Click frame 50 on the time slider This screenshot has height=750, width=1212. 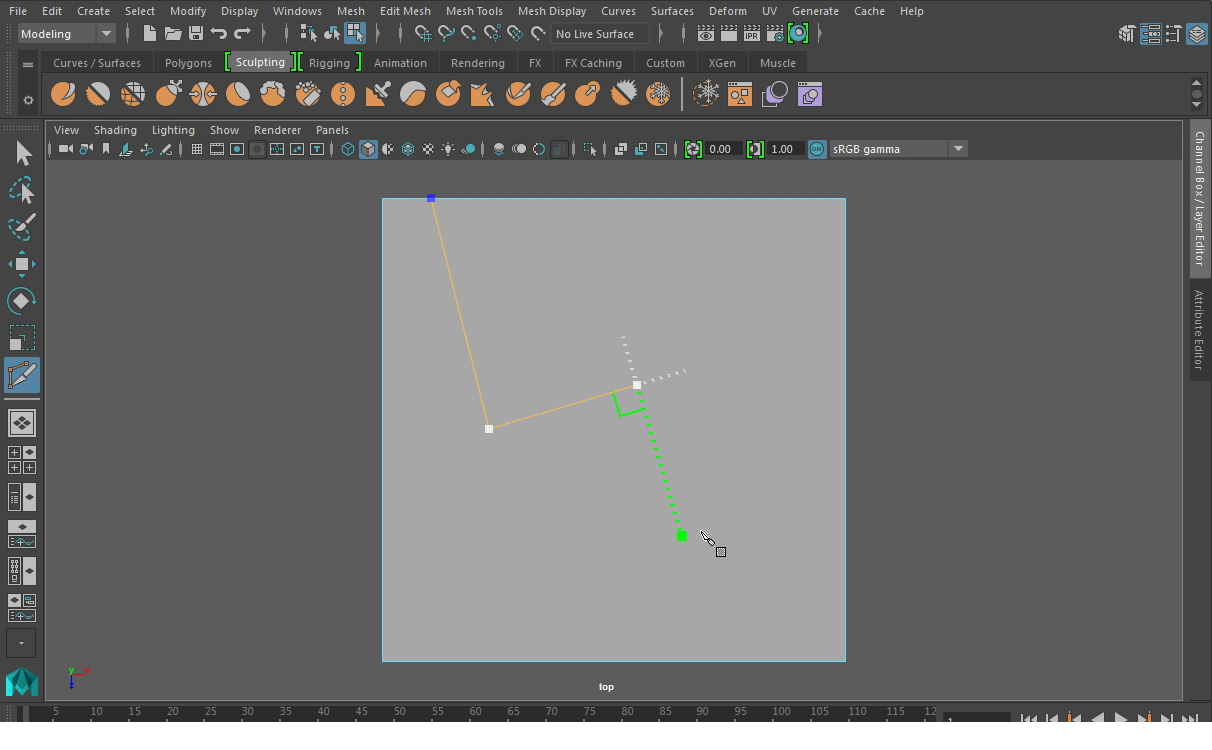pyautogui.click(x=399, y=712)
